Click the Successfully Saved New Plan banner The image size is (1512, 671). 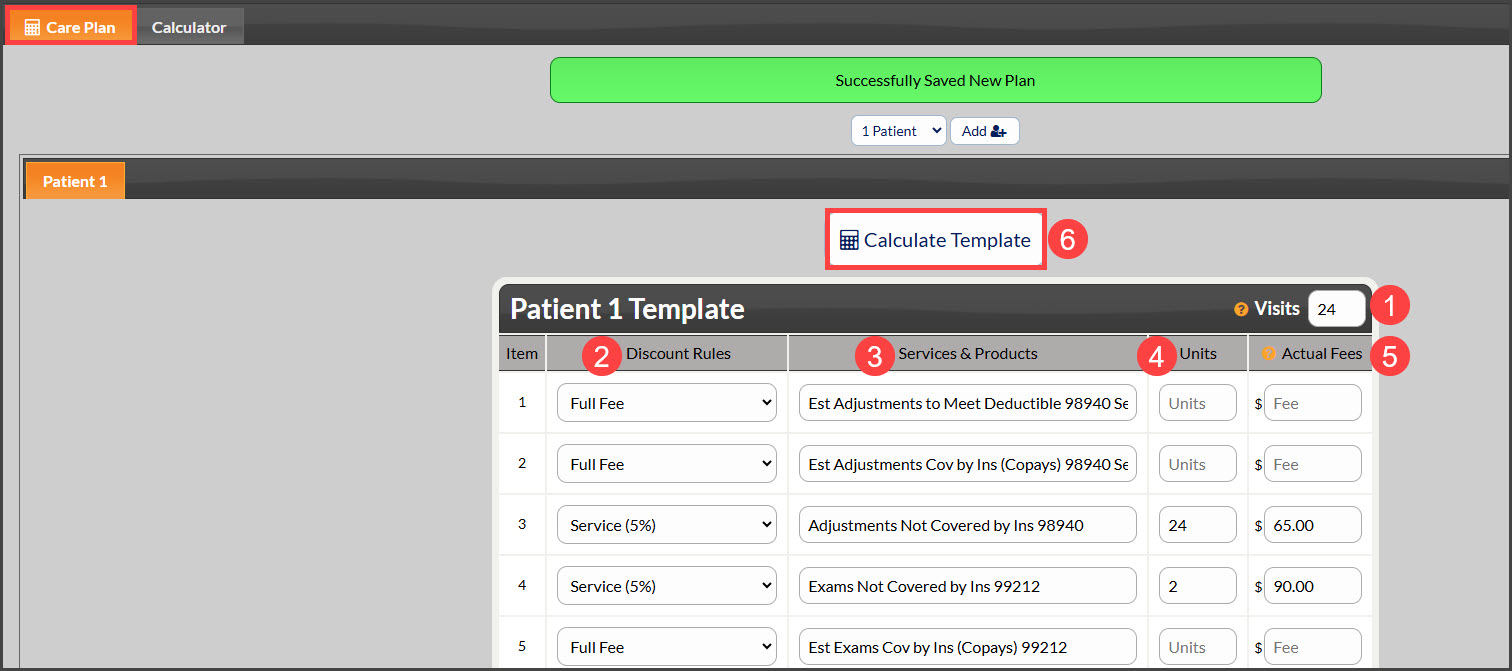tap(935, 80)
